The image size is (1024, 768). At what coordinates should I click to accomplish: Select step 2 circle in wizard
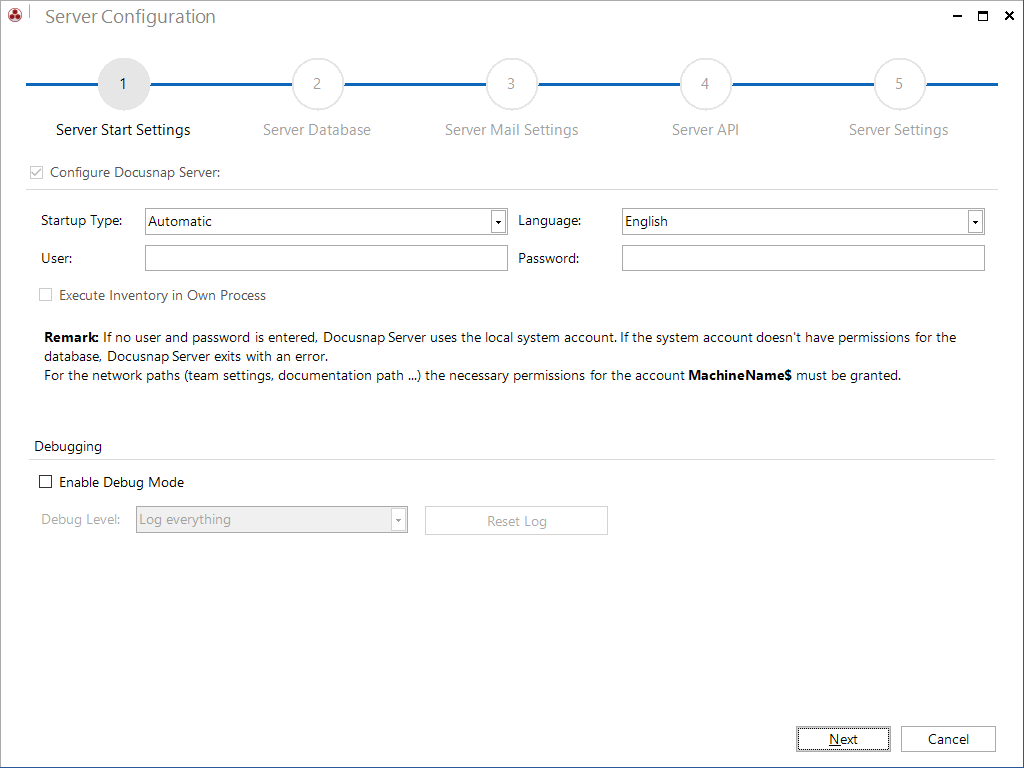click(317, 84)
